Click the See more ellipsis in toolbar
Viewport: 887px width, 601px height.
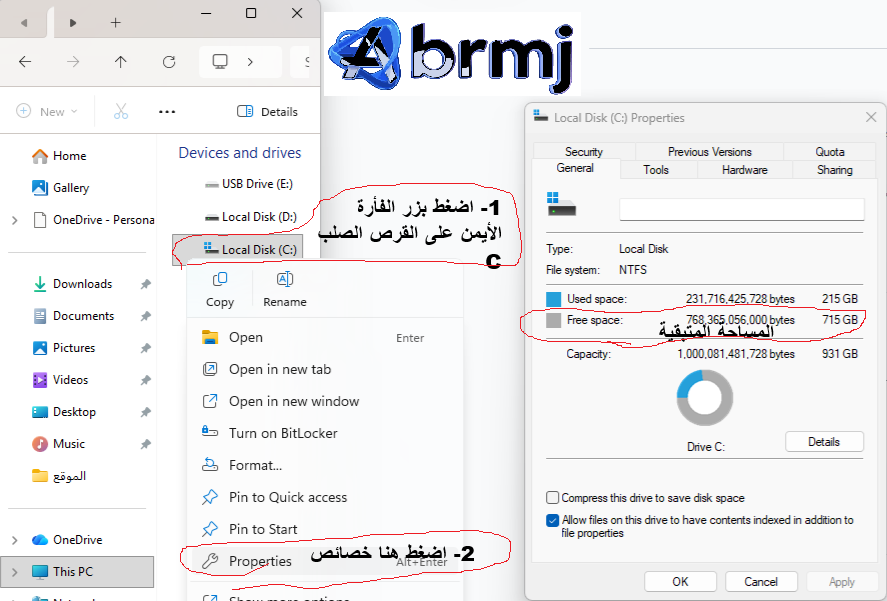tap(166, 112)
